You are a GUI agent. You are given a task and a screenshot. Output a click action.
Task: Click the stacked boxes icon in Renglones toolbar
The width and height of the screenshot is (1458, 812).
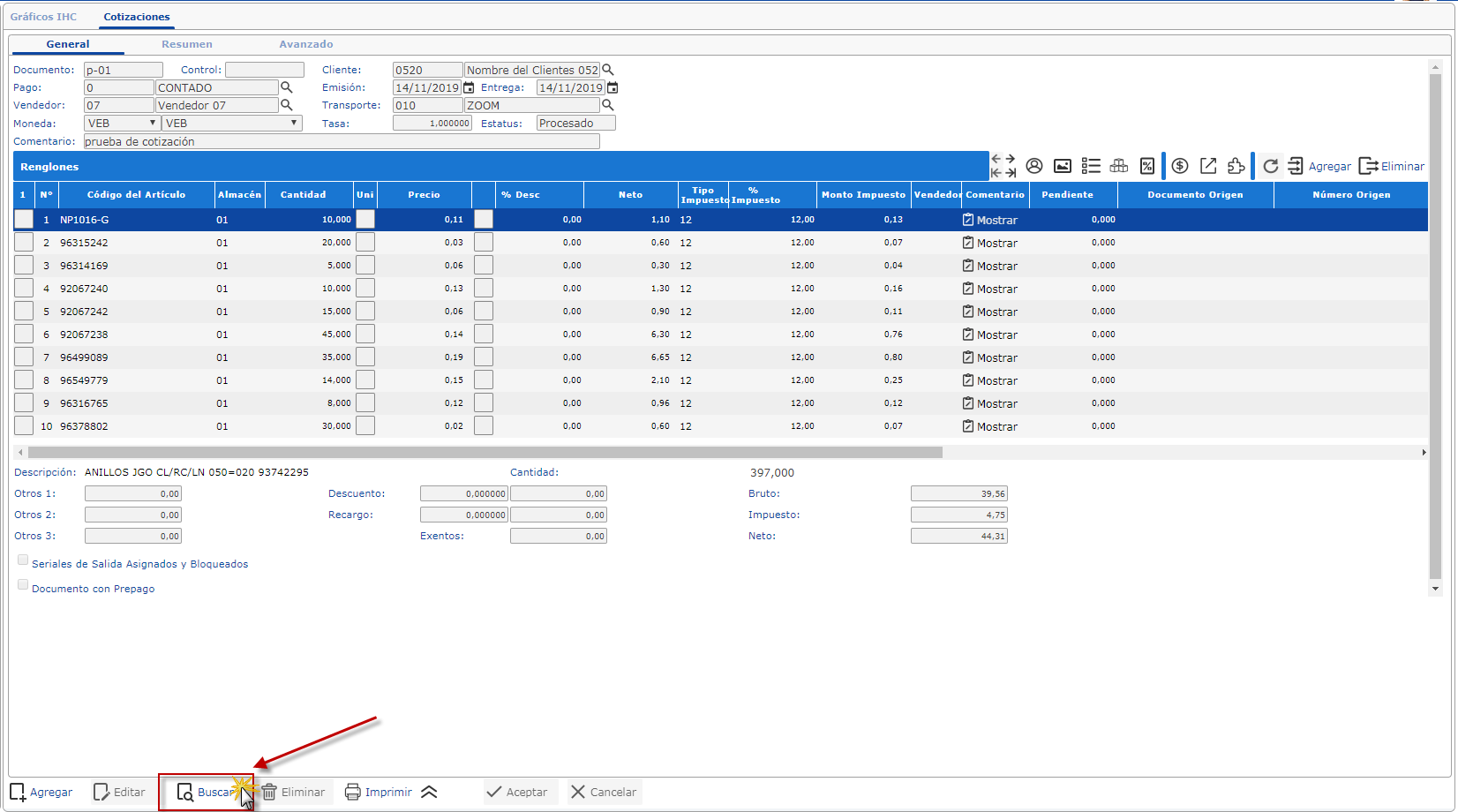point(1119,166)
